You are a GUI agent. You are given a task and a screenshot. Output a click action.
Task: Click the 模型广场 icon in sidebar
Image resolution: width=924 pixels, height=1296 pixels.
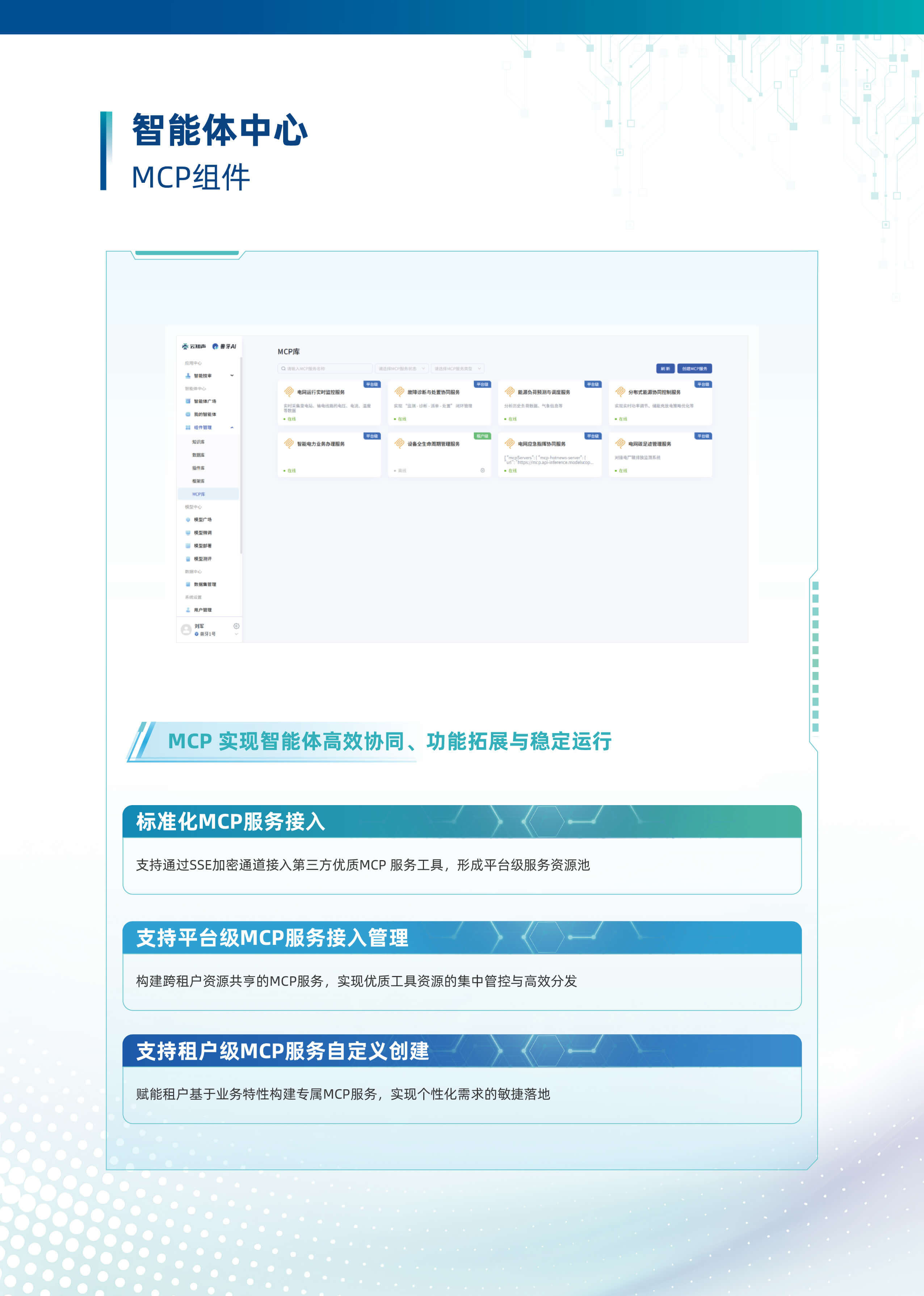click(x=188, y=519)
